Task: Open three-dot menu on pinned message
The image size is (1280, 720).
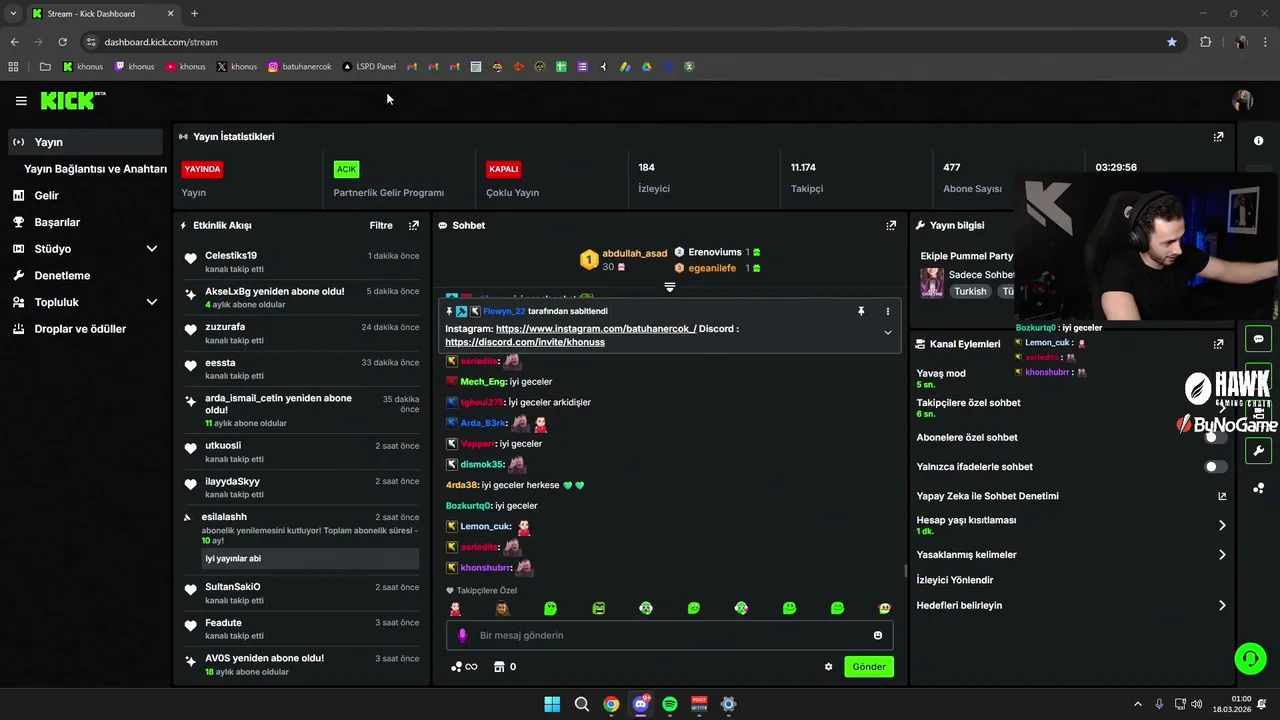Action: pos(887,311)
